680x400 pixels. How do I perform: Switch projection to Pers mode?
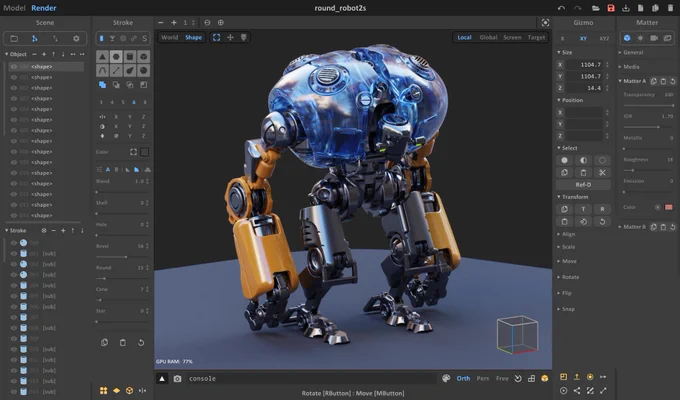483,378
